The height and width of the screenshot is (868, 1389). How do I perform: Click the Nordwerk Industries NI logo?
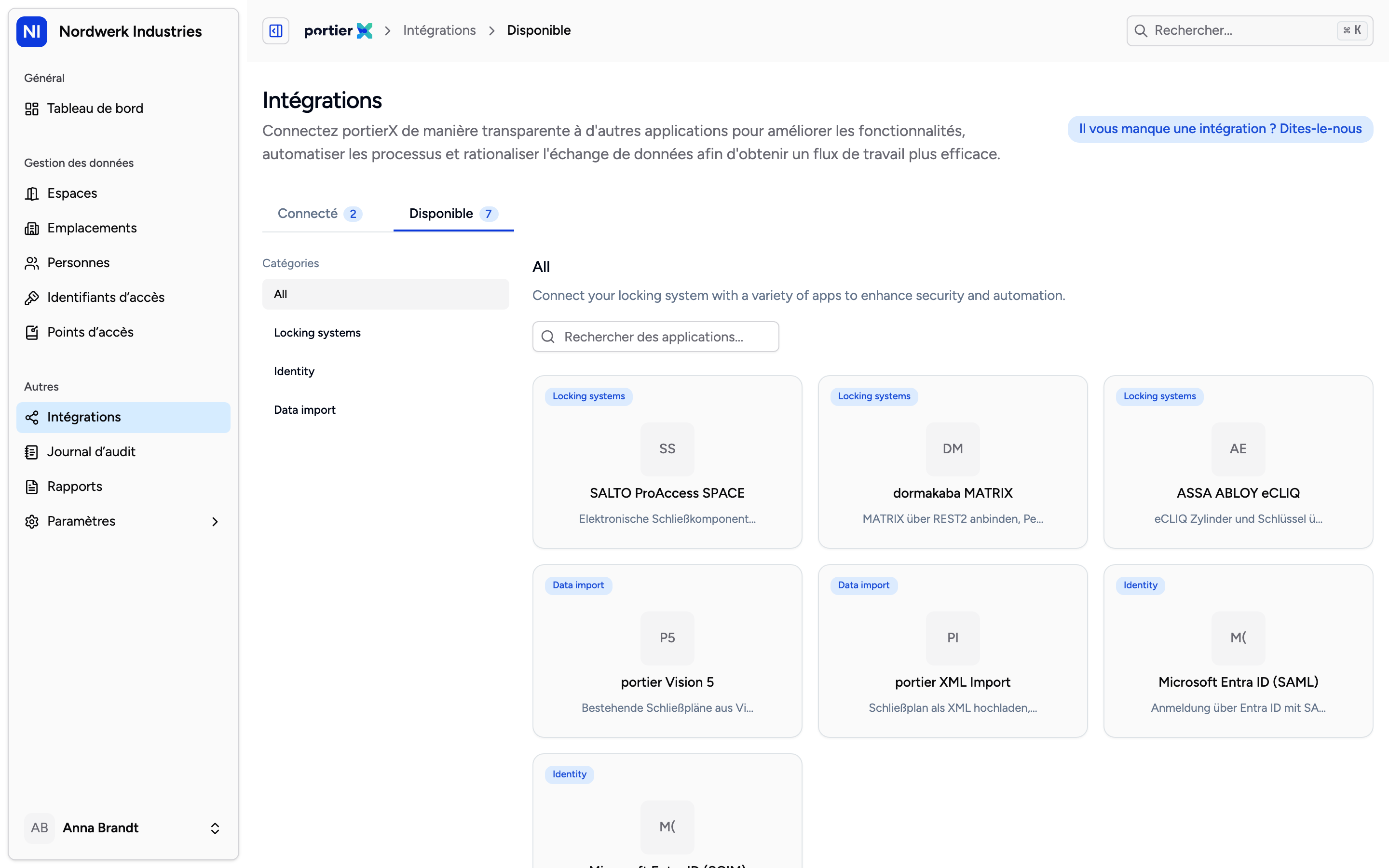click(31, 31)
